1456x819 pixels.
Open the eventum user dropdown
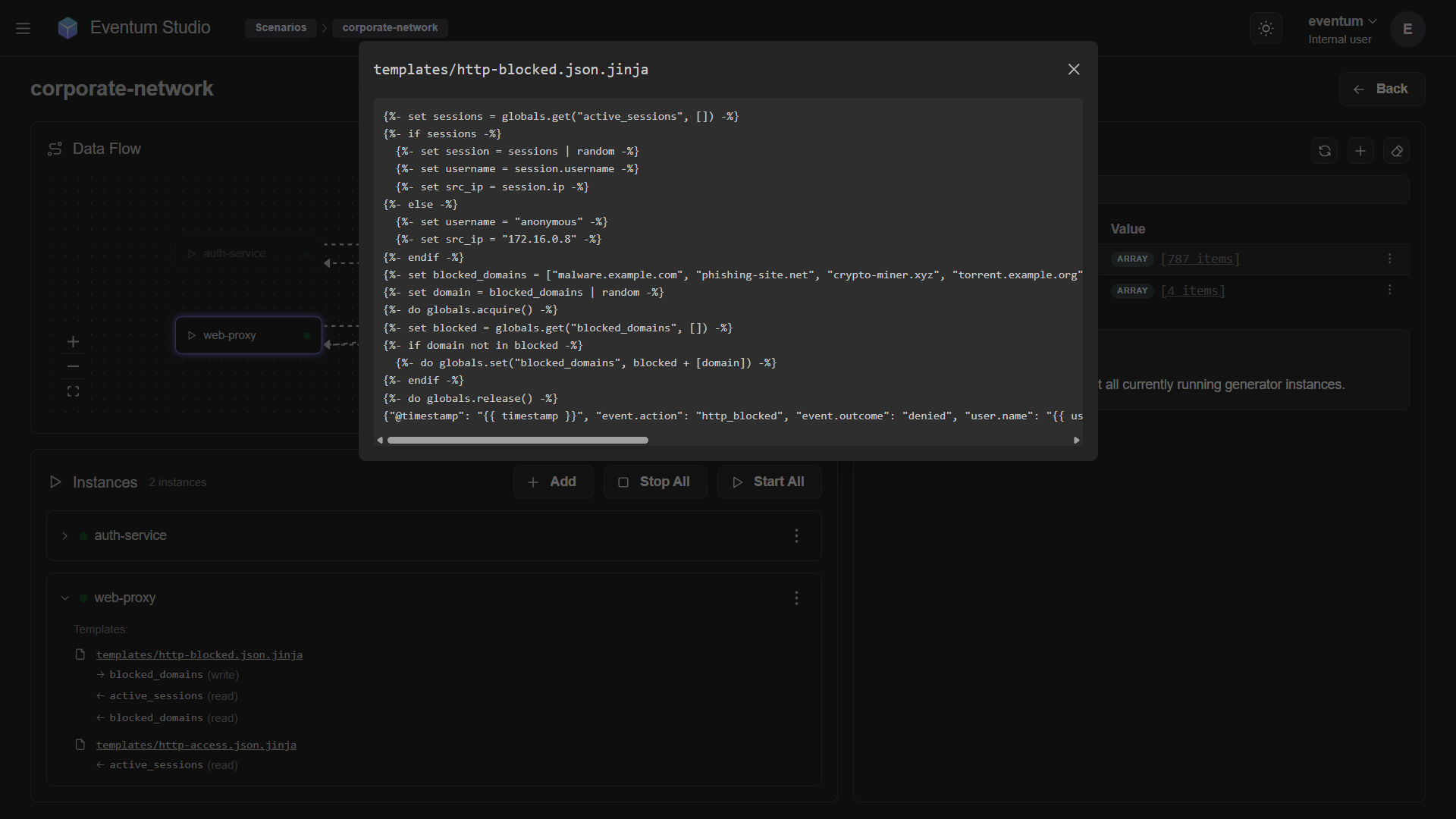1342,21
